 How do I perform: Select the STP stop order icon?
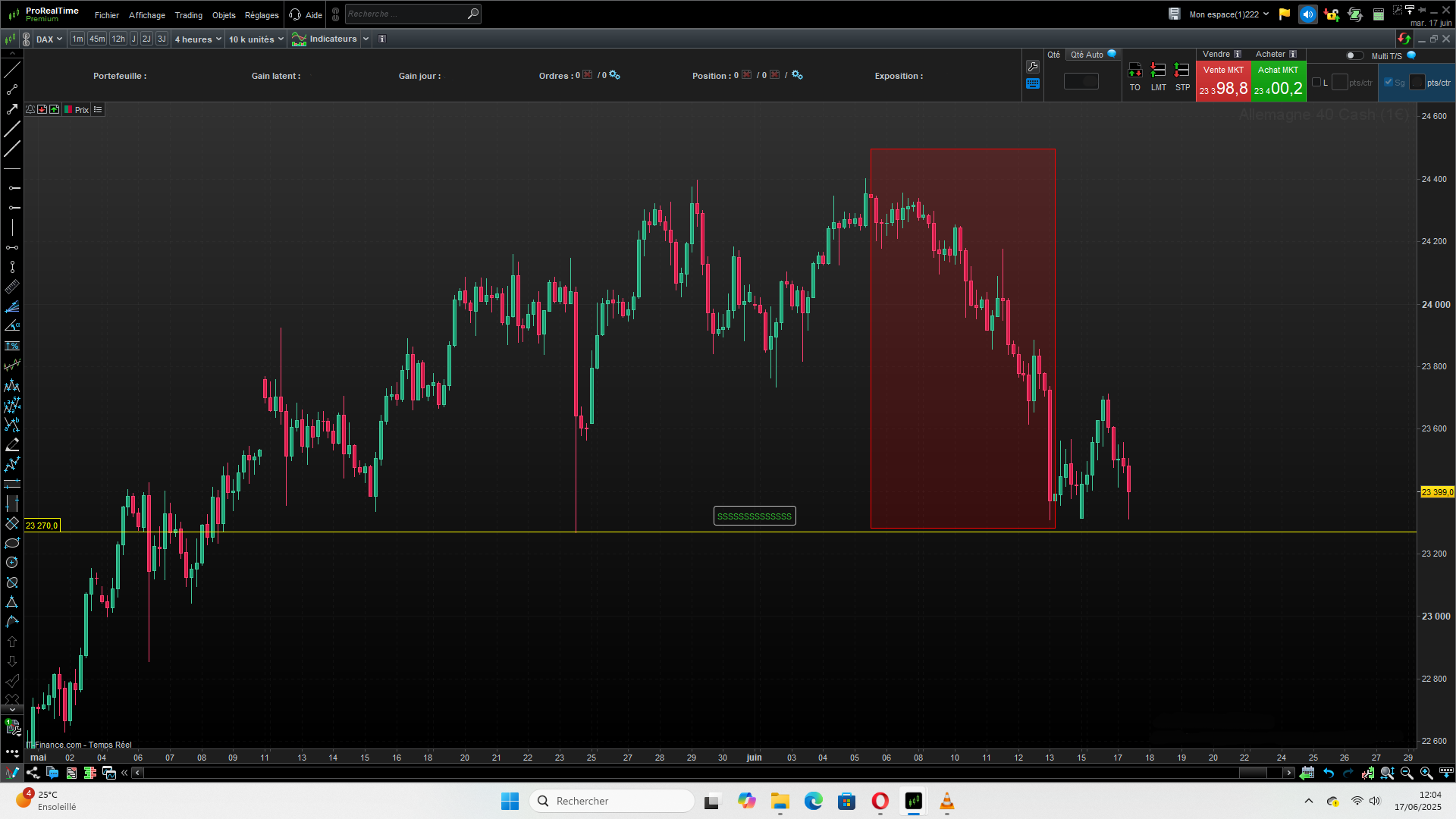click(1182, 77)
